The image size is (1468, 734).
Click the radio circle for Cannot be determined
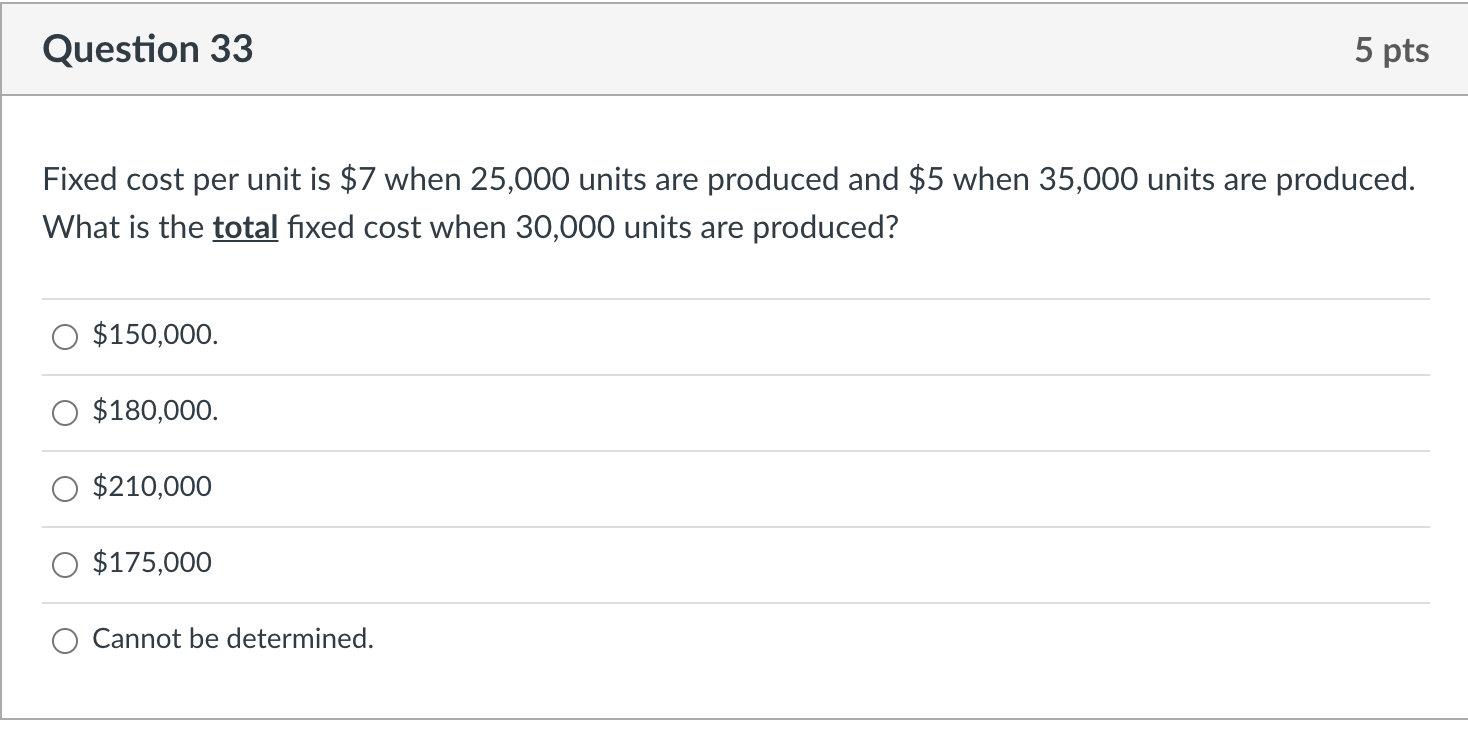[x=64, y=641]
